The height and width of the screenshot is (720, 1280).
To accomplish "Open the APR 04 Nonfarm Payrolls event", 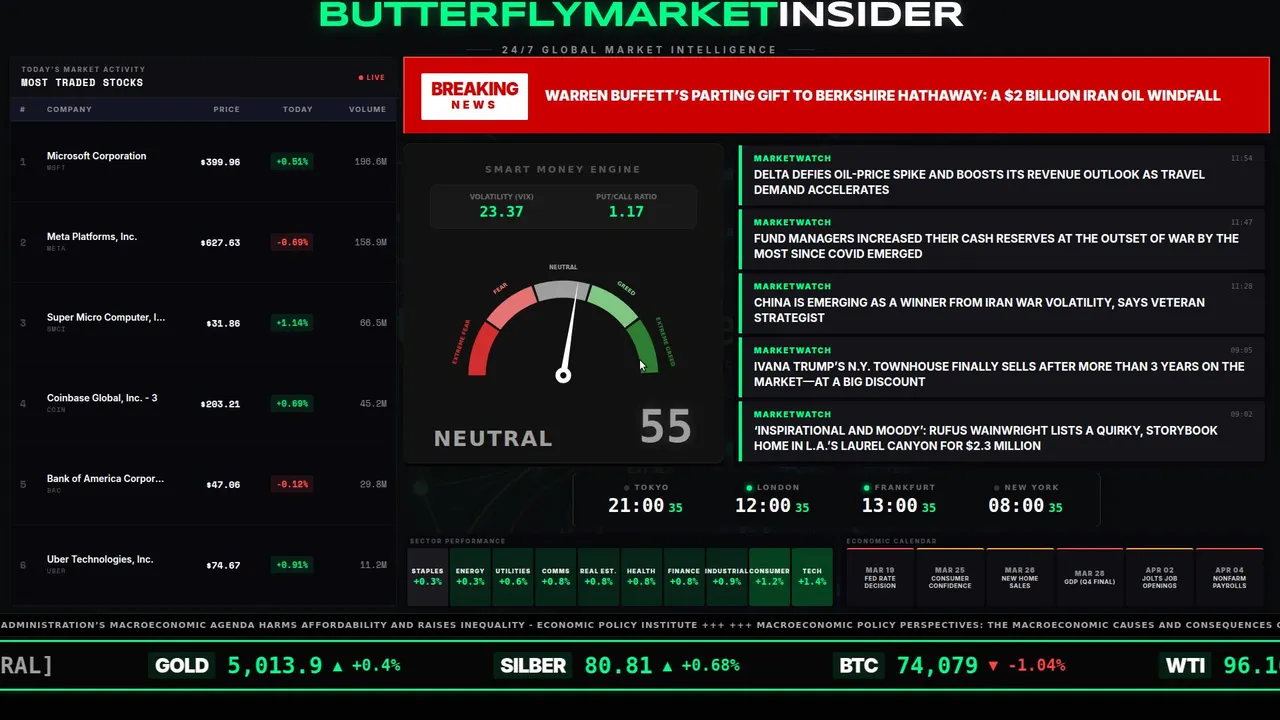I will click(x=1230, y=577).
